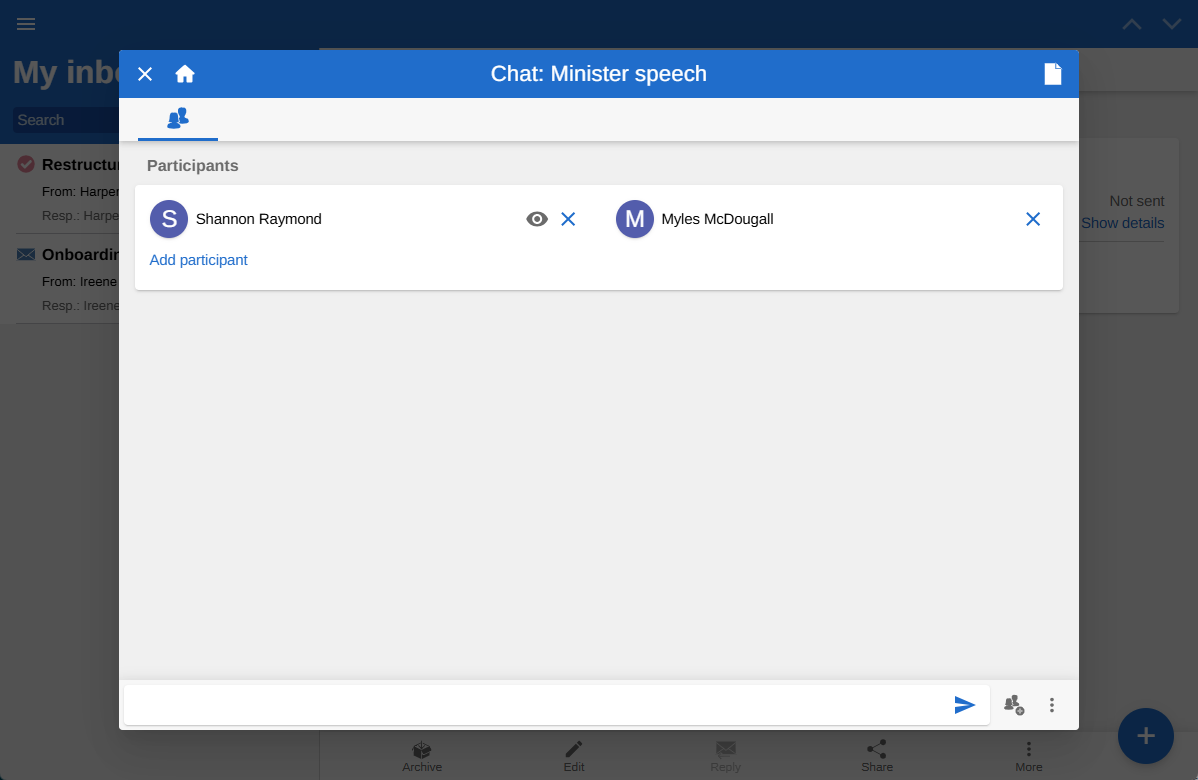Send the chat message
This screenshot has width=1198, height=780.
(965, 704)
